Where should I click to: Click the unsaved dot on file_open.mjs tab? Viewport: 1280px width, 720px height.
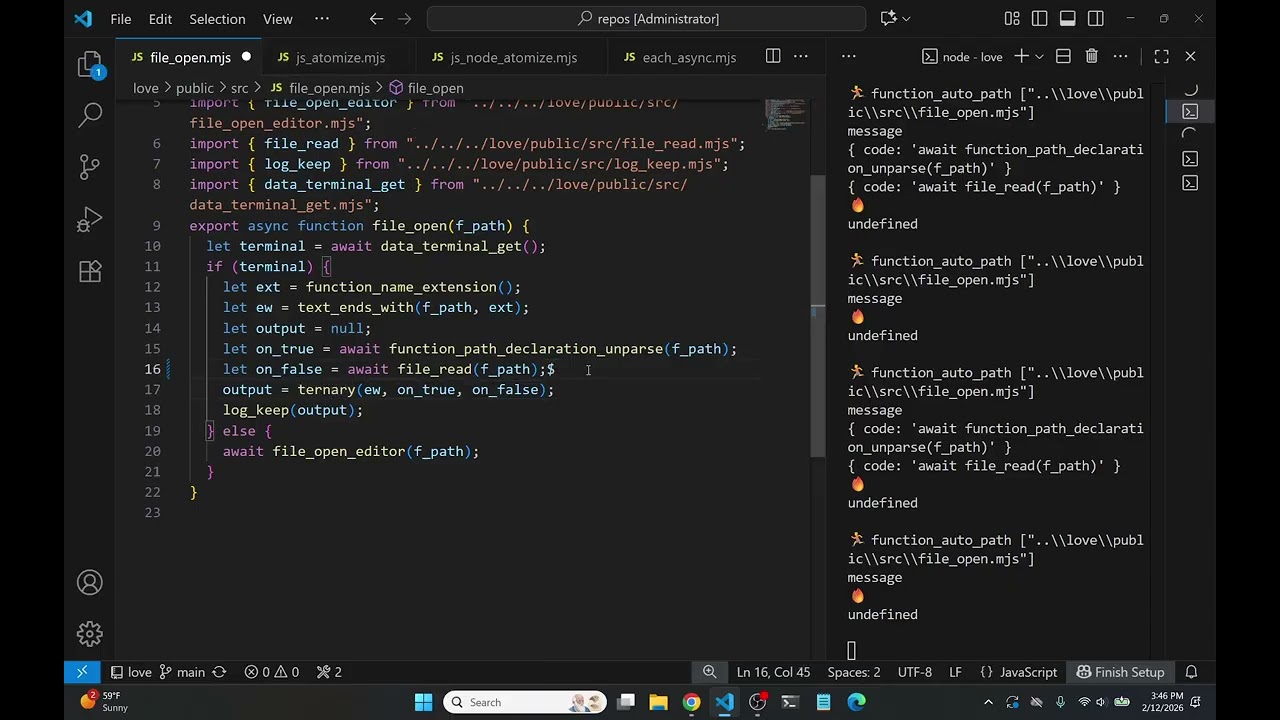246,57
